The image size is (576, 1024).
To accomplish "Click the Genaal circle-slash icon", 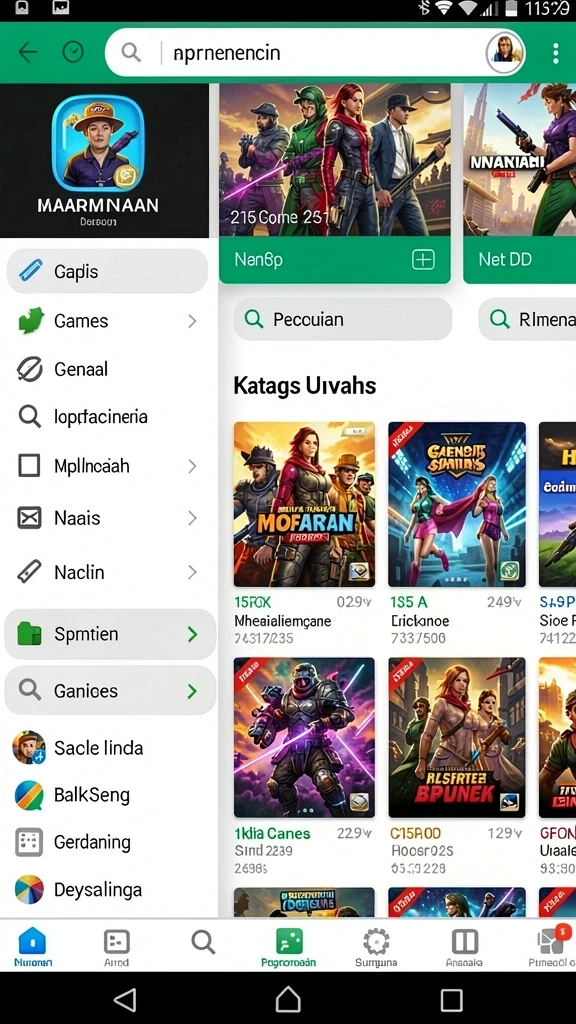I will (x=29, y=369).
